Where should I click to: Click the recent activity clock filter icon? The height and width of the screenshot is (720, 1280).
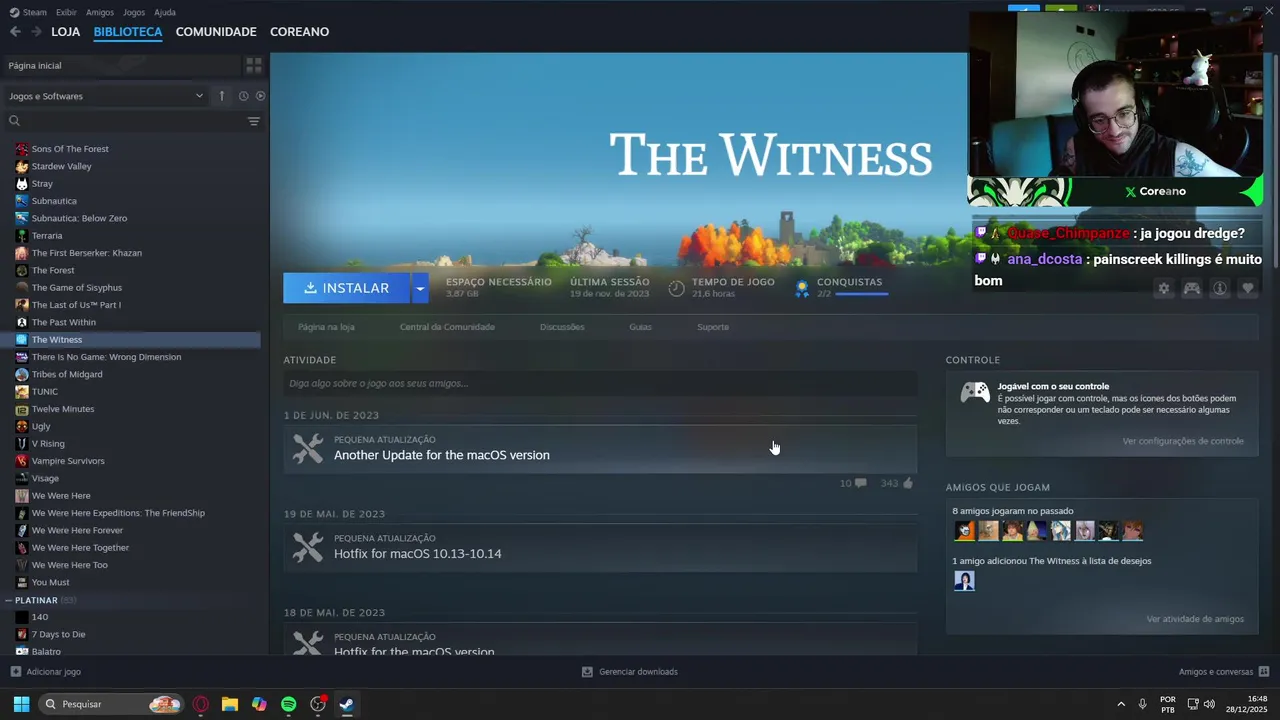243,96
